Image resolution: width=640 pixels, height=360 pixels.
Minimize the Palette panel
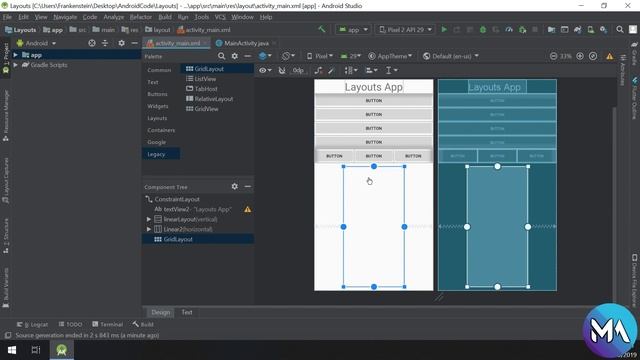(x=247, y=56)
